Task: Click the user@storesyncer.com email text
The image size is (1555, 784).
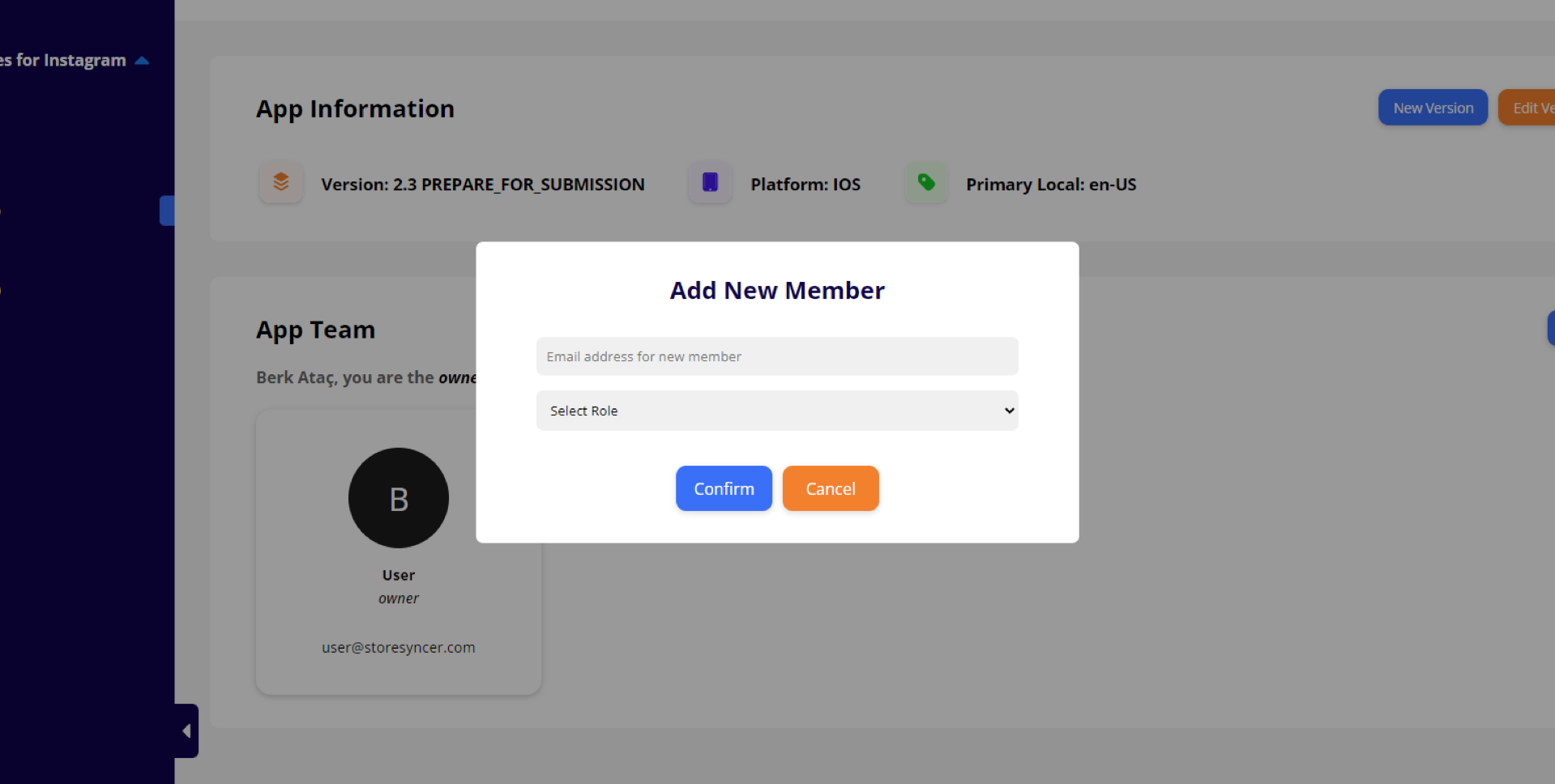Action: click(x=398, y=647)
